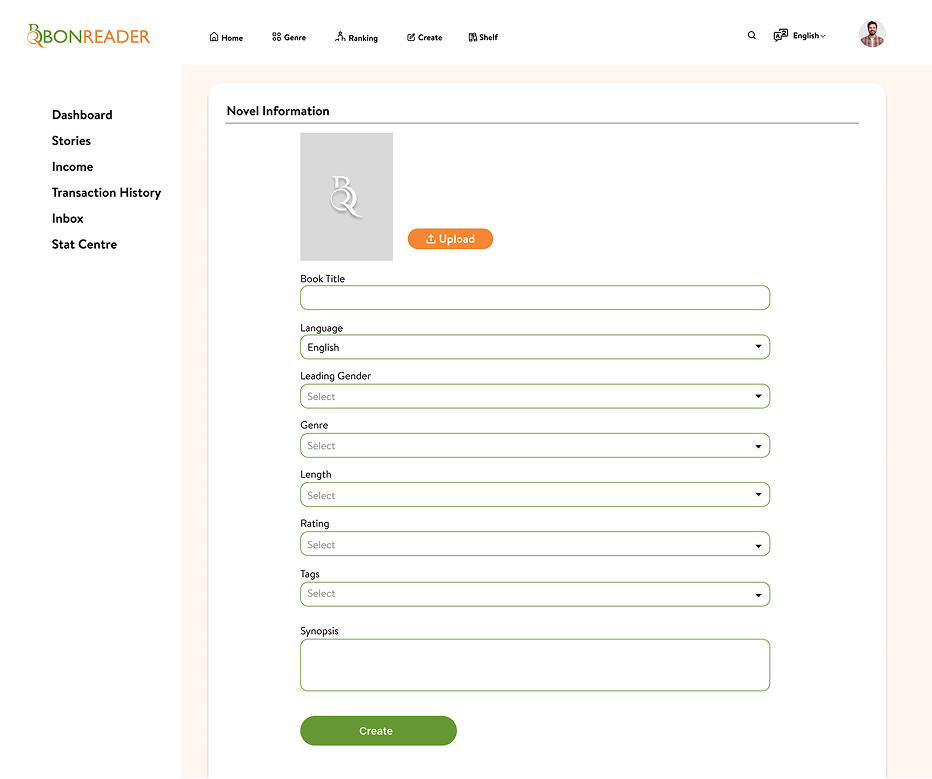
Task: Go to the Ranking page
Action: click(356, 37)
